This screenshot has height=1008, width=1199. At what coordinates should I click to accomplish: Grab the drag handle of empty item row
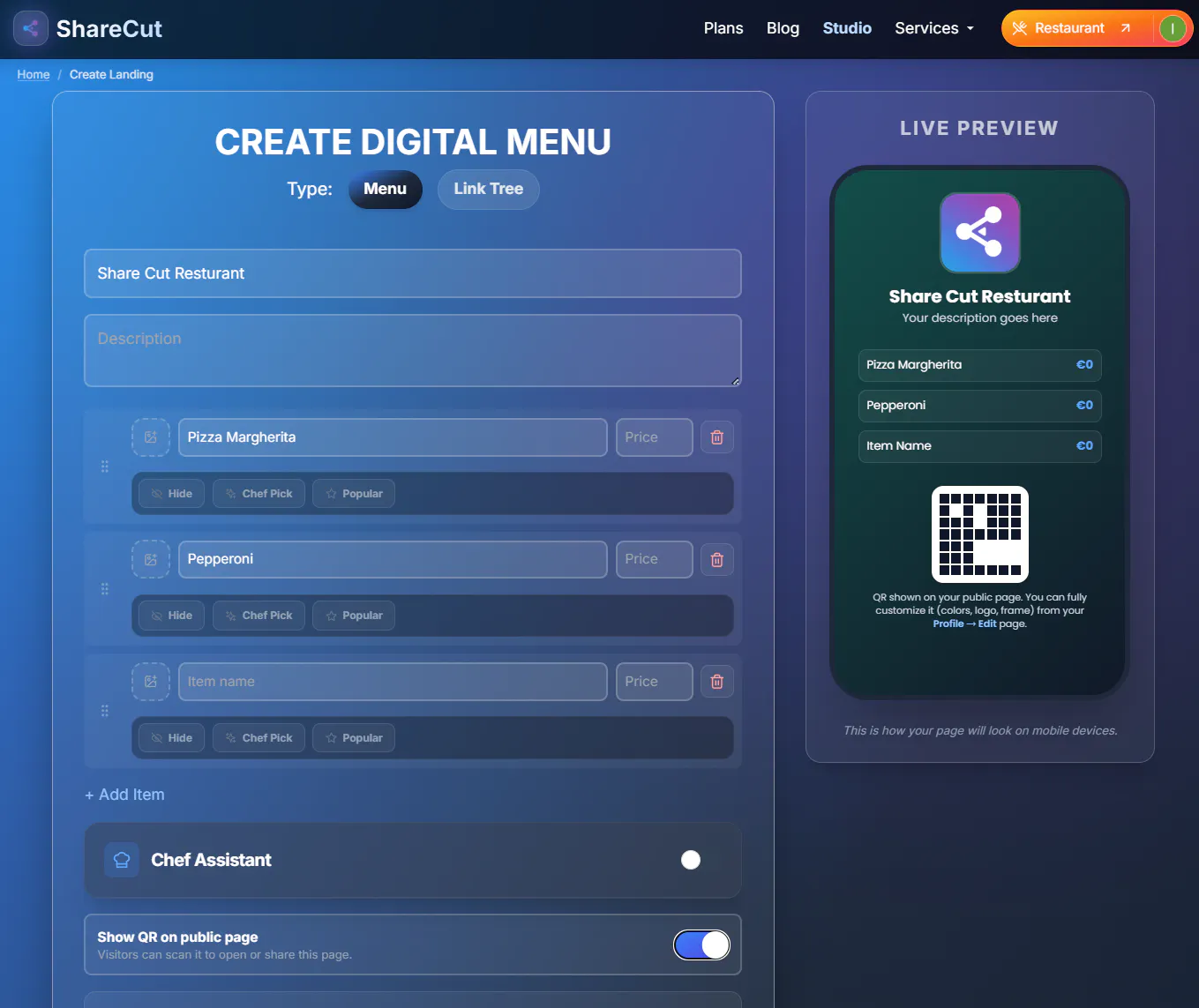click(x=105, y=711)
